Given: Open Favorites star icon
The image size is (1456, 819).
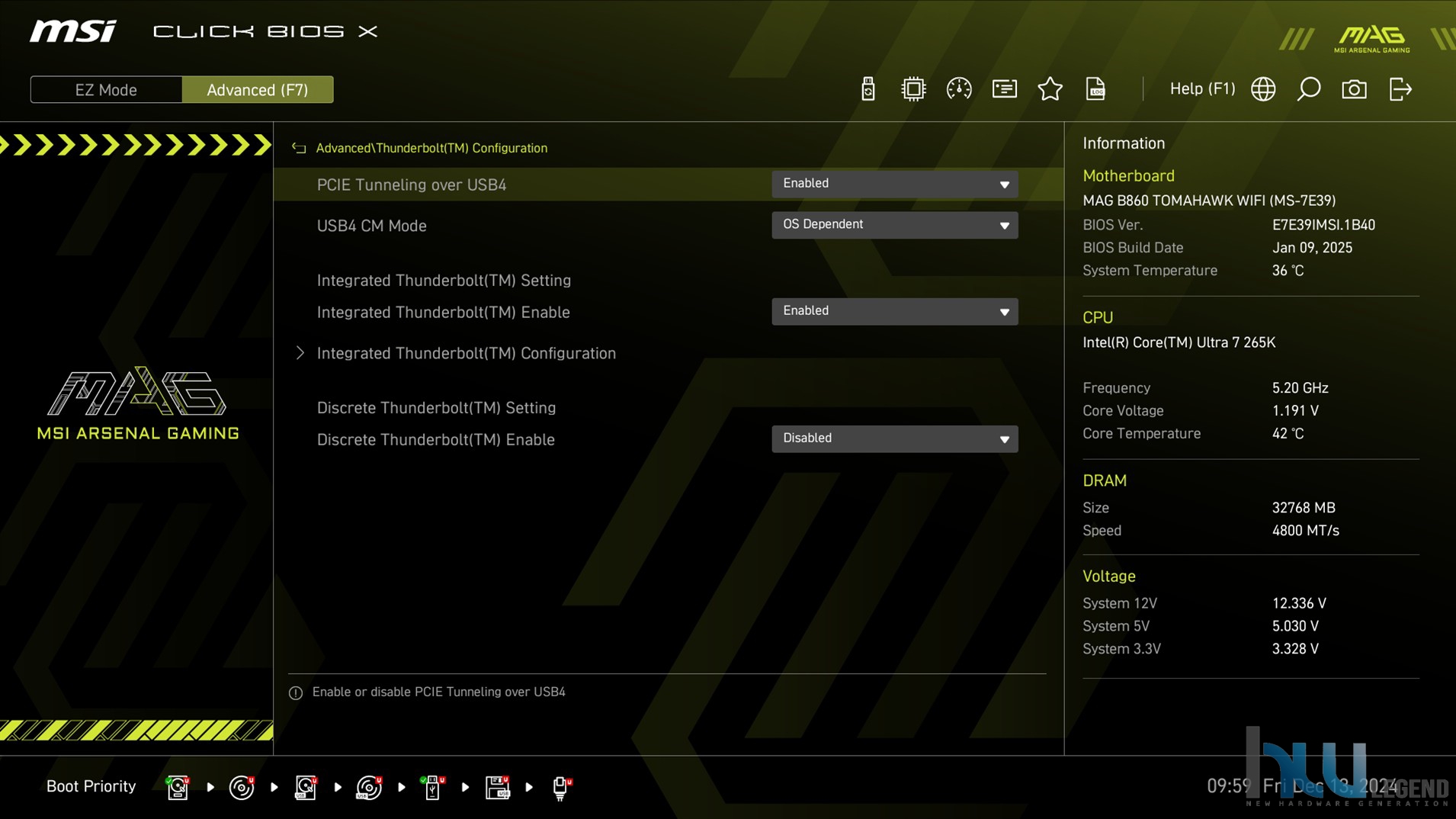Looking at the screenshot, I should point(1050,89).
